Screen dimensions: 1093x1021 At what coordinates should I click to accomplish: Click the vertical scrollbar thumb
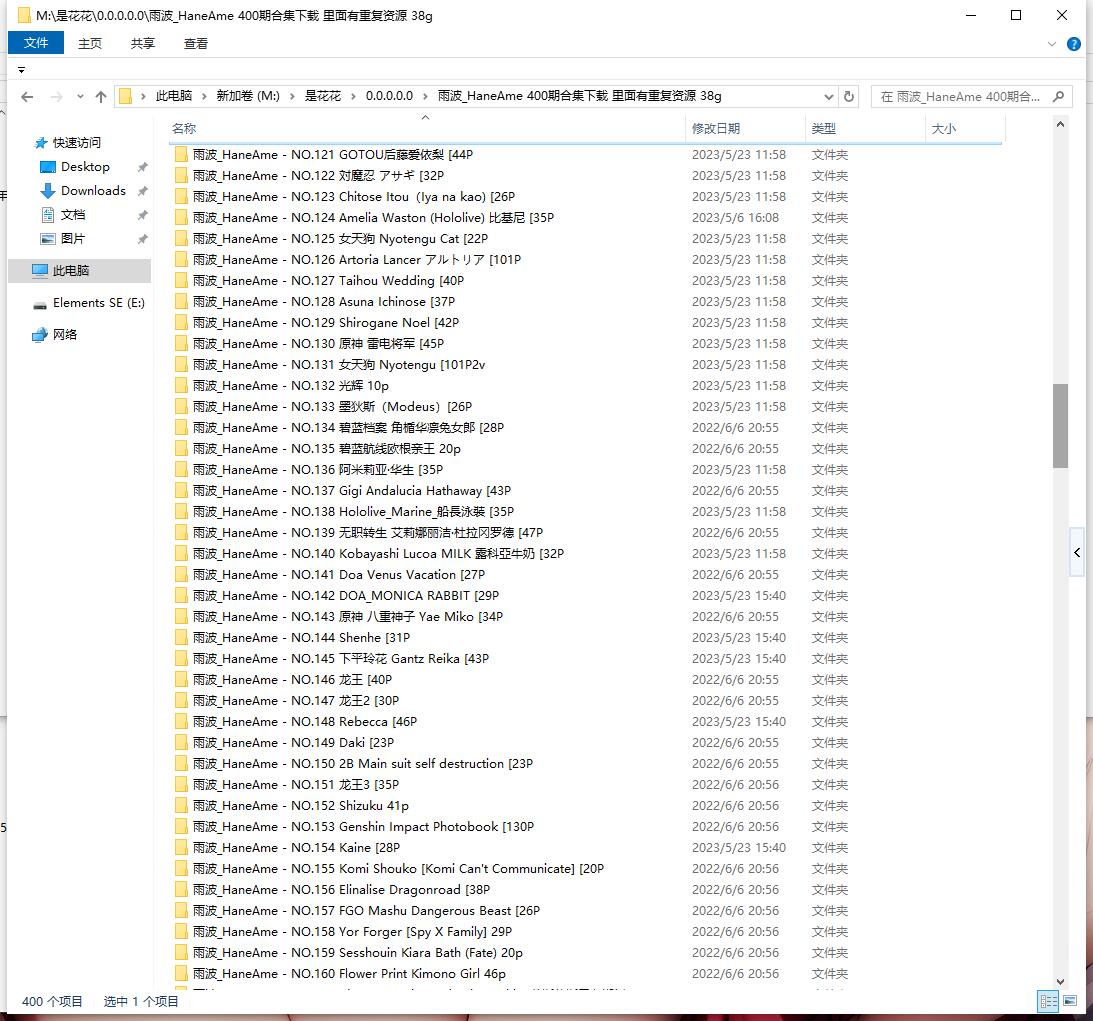[1060, 426]
